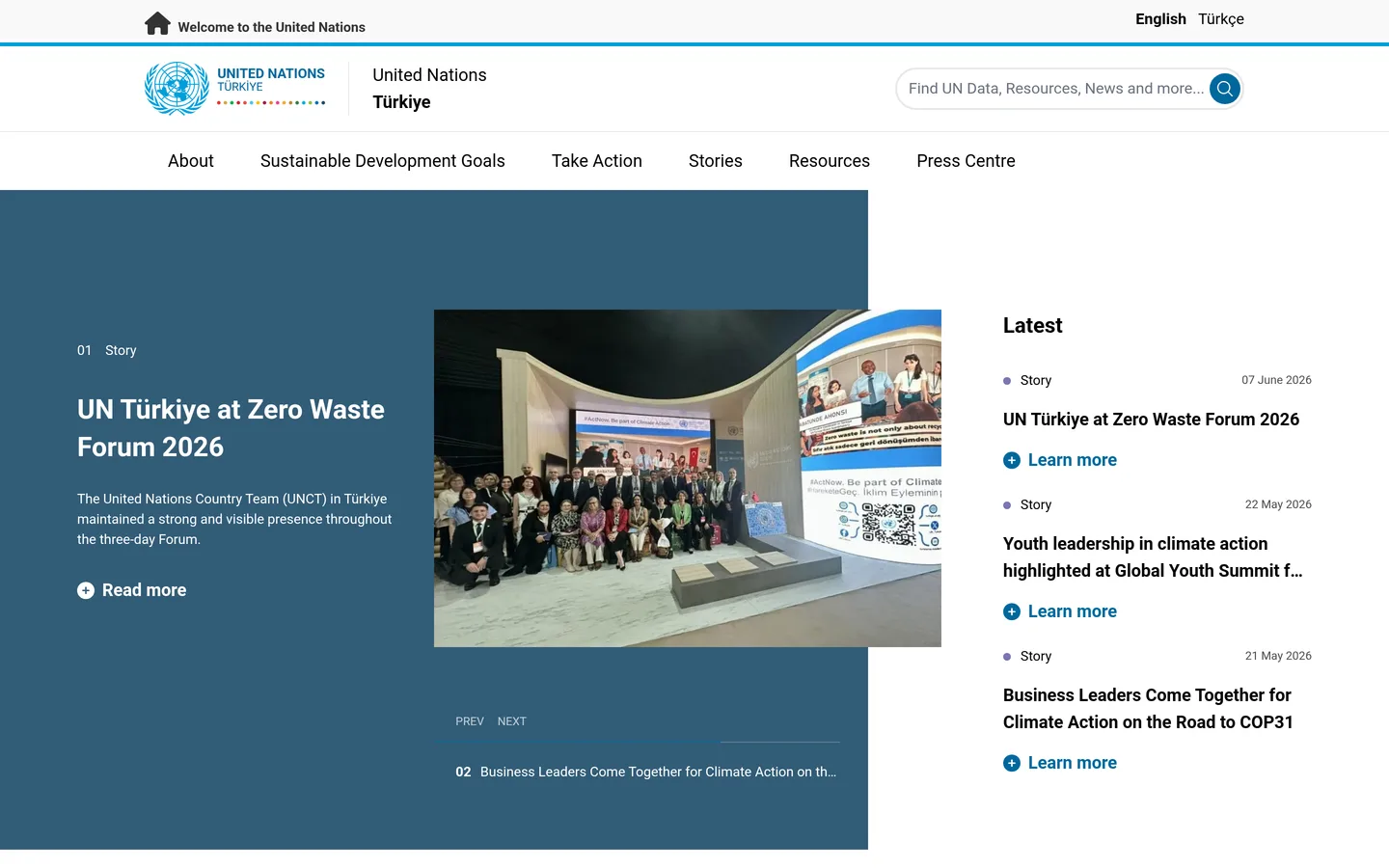
Task: Click the plus icon under Zero Waste Forum story
Action: coord(1012,460)
